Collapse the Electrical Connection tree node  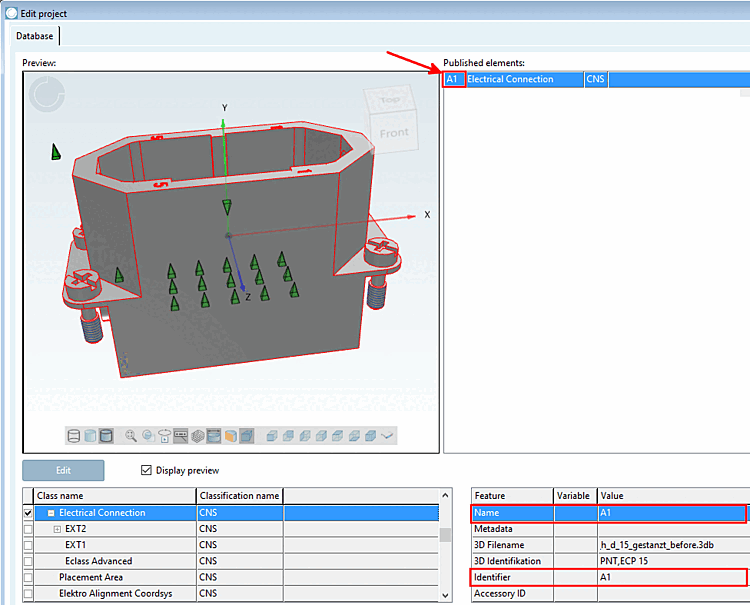50,513
